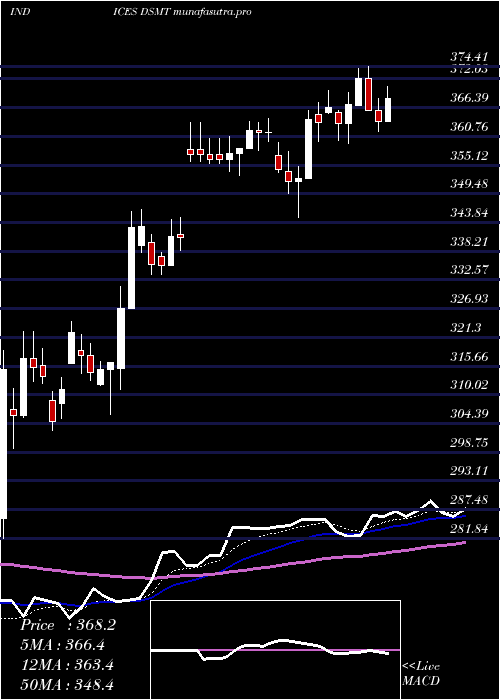
Task: Click the 338.21 price axis label
Action: coord(468,242)
